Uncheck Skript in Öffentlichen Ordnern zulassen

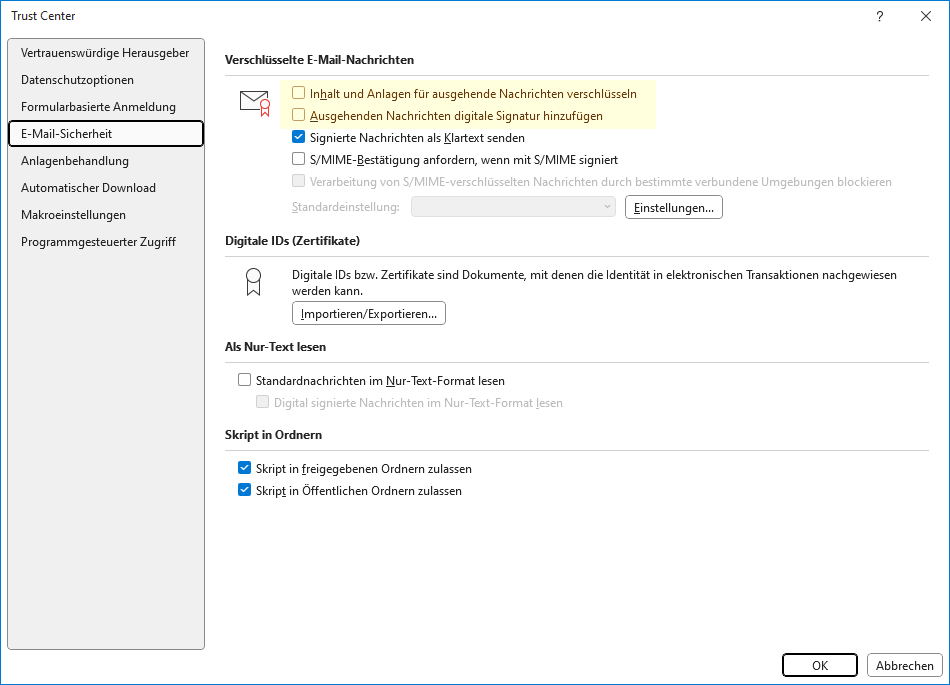point(245,490)
